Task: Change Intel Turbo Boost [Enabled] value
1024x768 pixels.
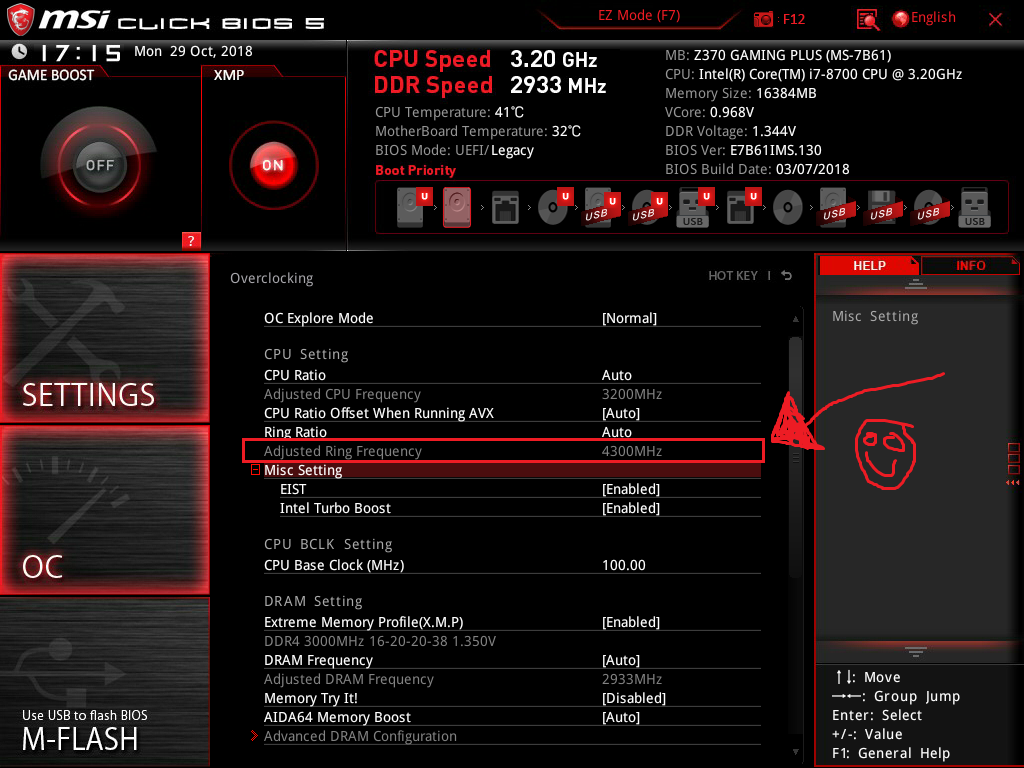Action: tap(631, 508)
